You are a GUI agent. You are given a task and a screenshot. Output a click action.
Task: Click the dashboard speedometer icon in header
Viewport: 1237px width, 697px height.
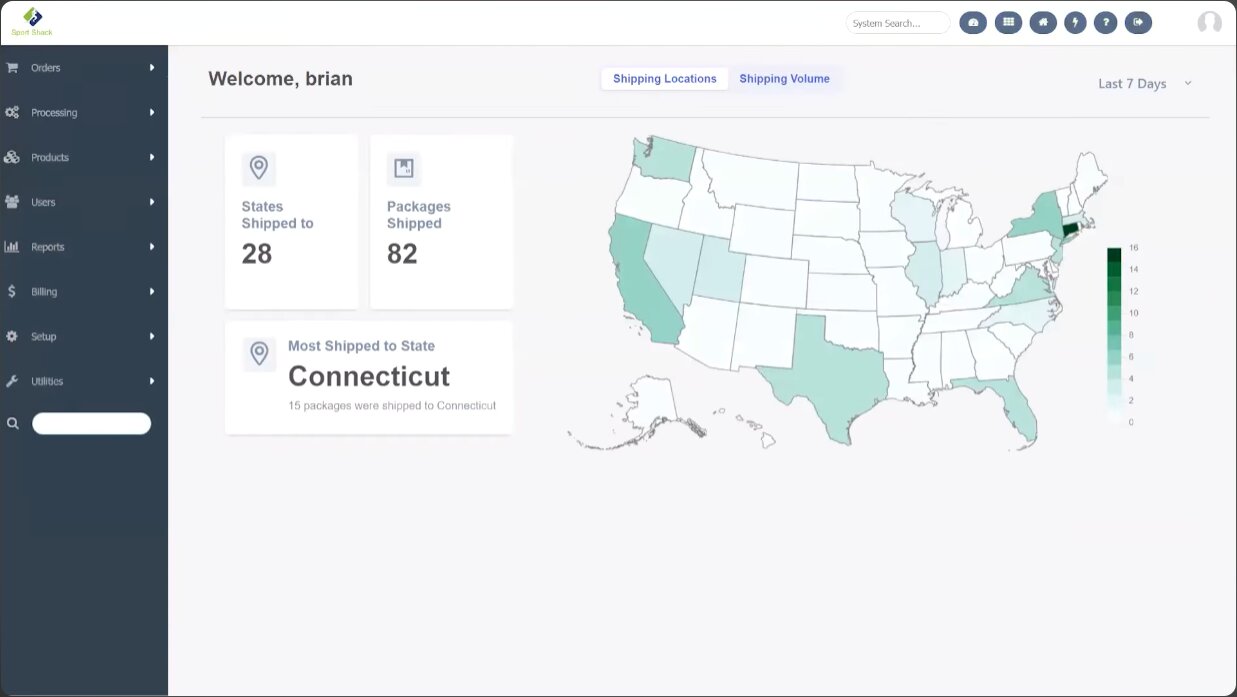973,23
